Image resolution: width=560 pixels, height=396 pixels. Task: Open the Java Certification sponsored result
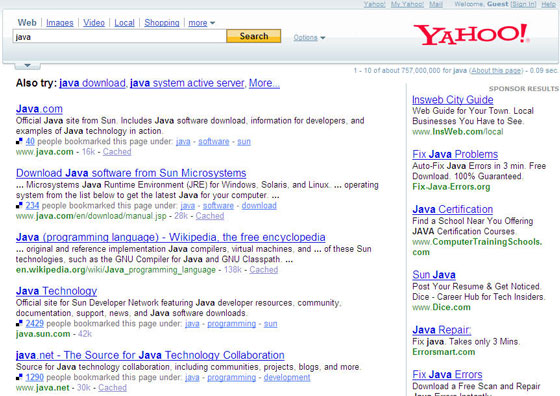[x=452, y=209]
